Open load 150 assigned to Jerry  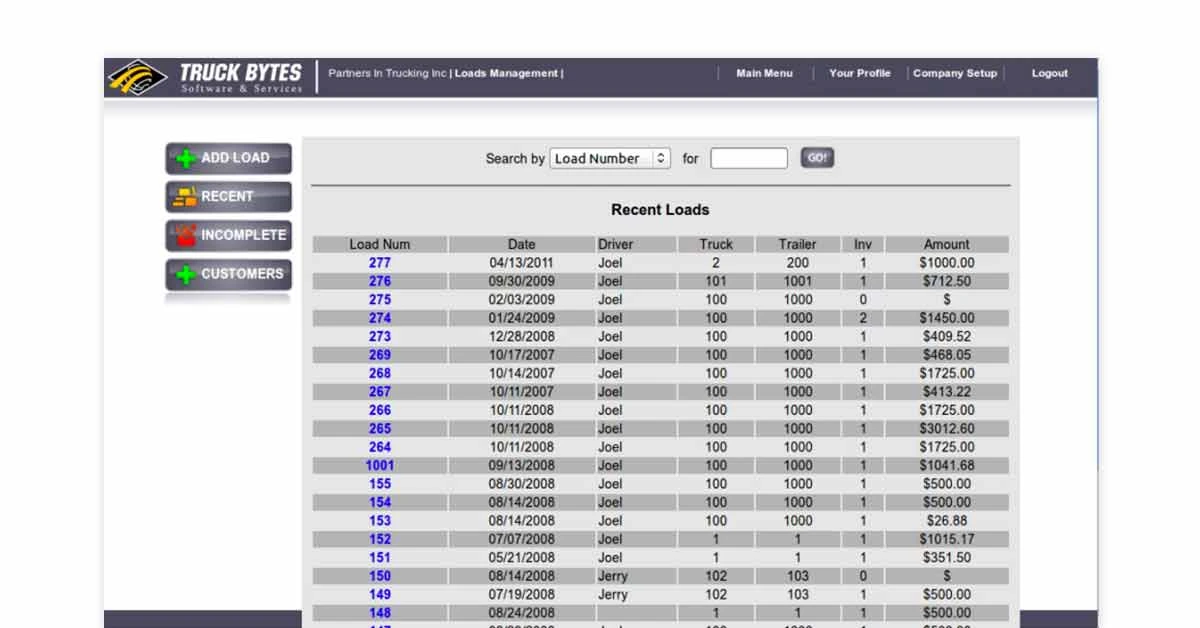pos(379,576)
